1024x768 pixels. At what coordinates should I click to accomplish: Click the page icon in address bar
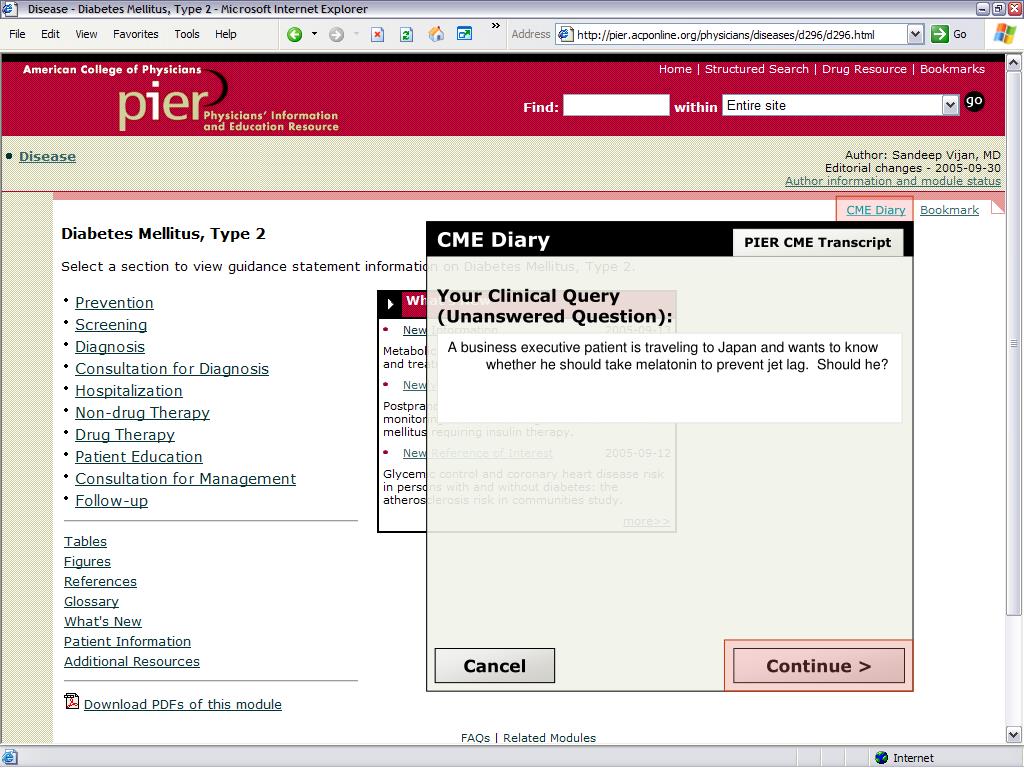click(x=566, y=35)
